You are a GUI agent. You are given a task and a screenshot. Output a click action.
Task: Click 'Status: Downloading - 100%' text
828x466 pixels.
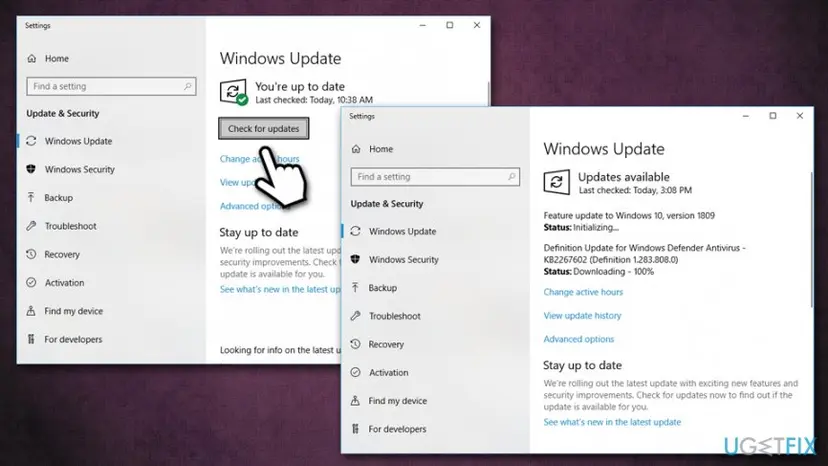(x=598, y=272)
